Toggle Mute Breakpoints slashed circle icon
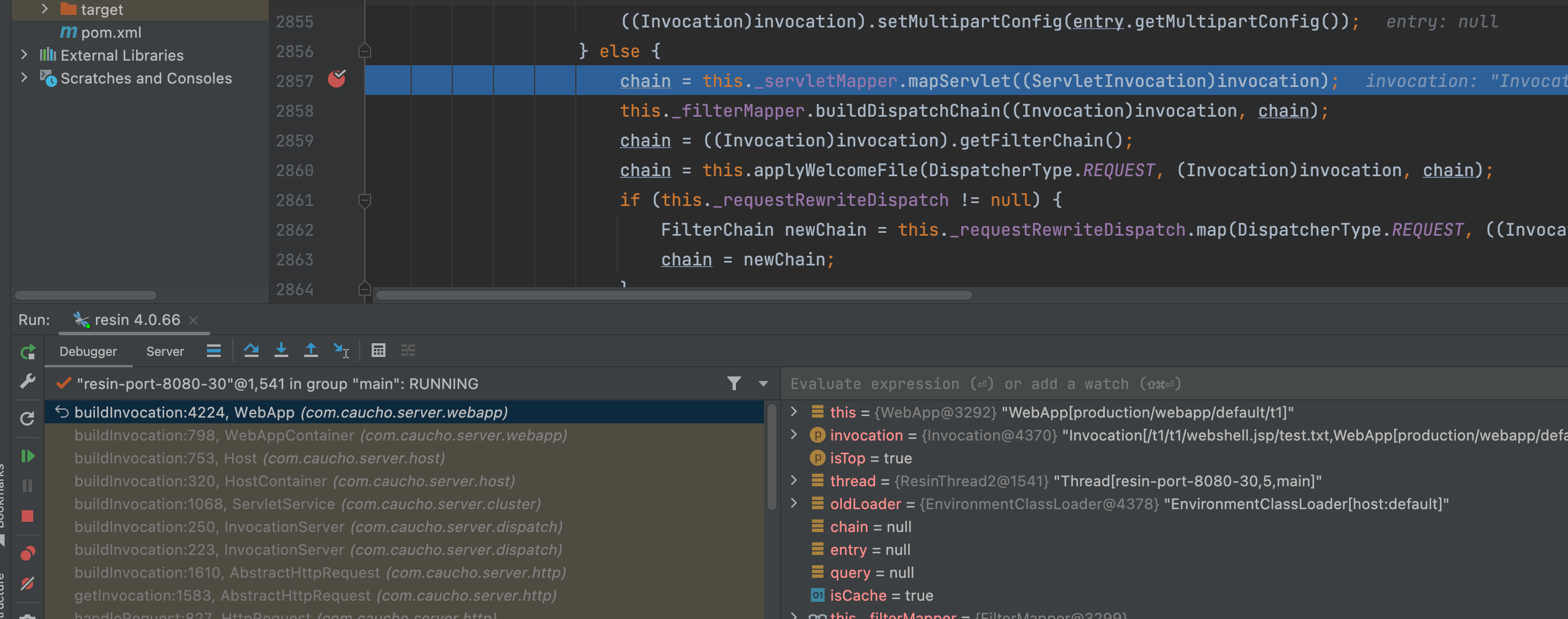 (x=27, y=583)
